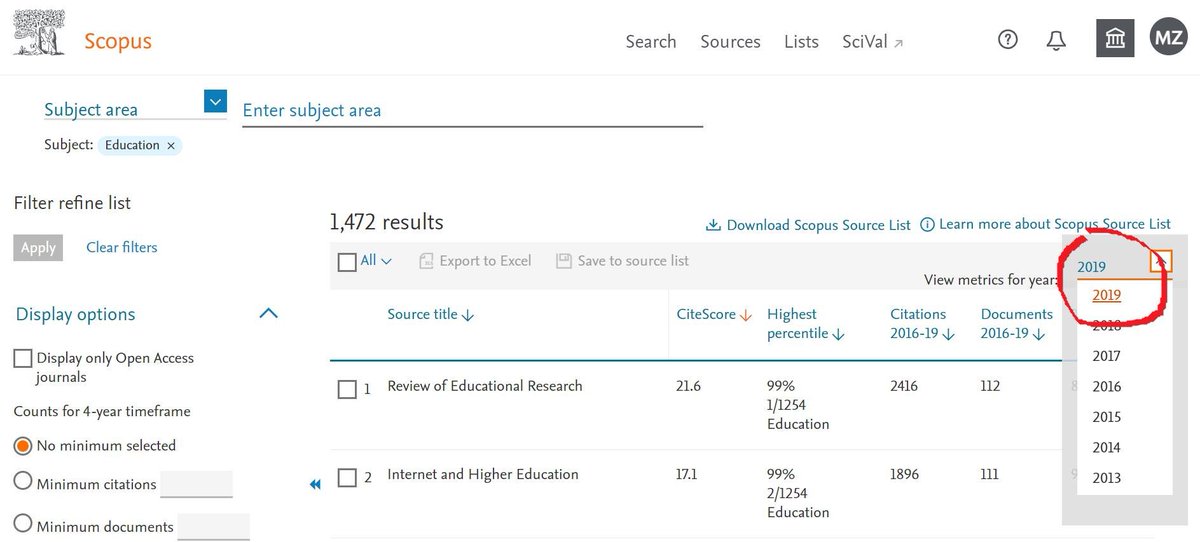1200x542 pixels.
Task: Select No minimum selected radio option
Action: click(23, 446)
